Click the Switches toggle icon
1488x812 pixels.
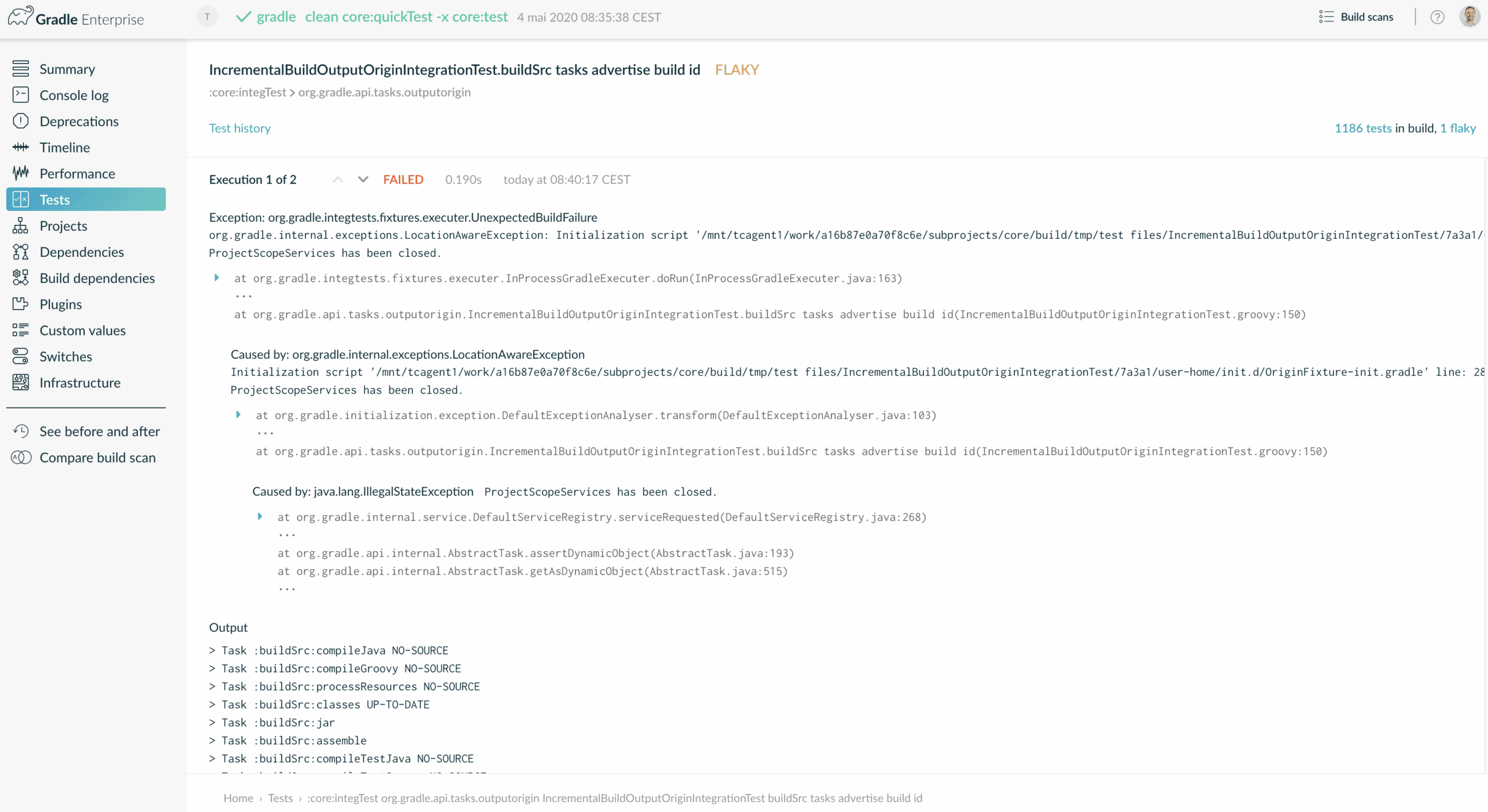[x=20, y=356]
